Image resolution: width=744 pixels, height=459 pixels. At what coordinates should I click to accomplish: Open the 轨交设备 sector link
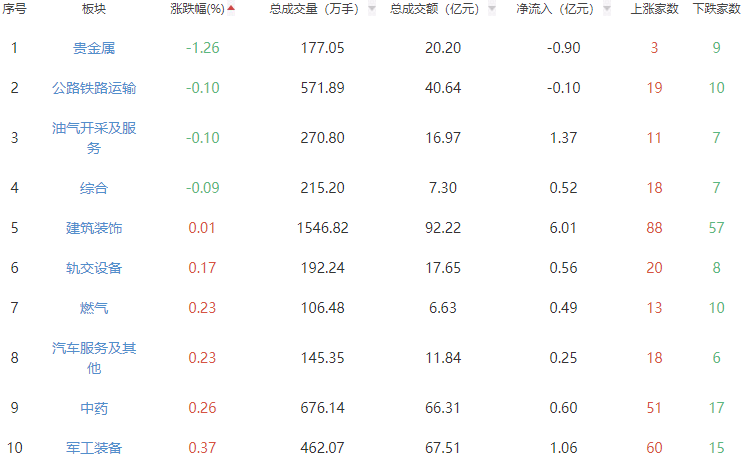94,268
